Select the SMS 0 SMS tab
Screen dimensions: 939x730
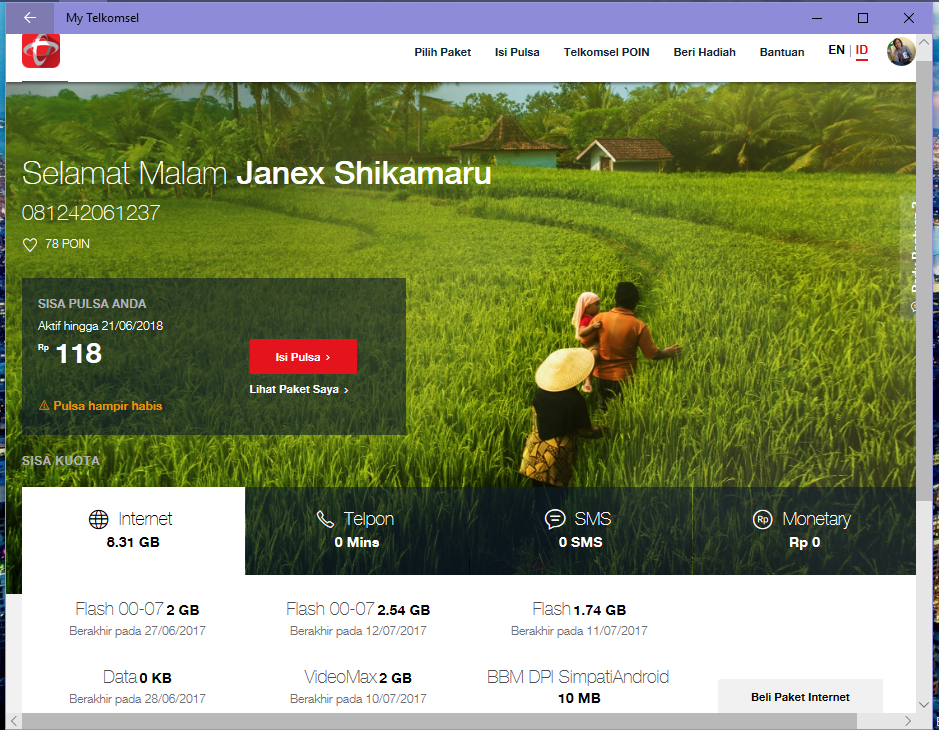point(580,531)
